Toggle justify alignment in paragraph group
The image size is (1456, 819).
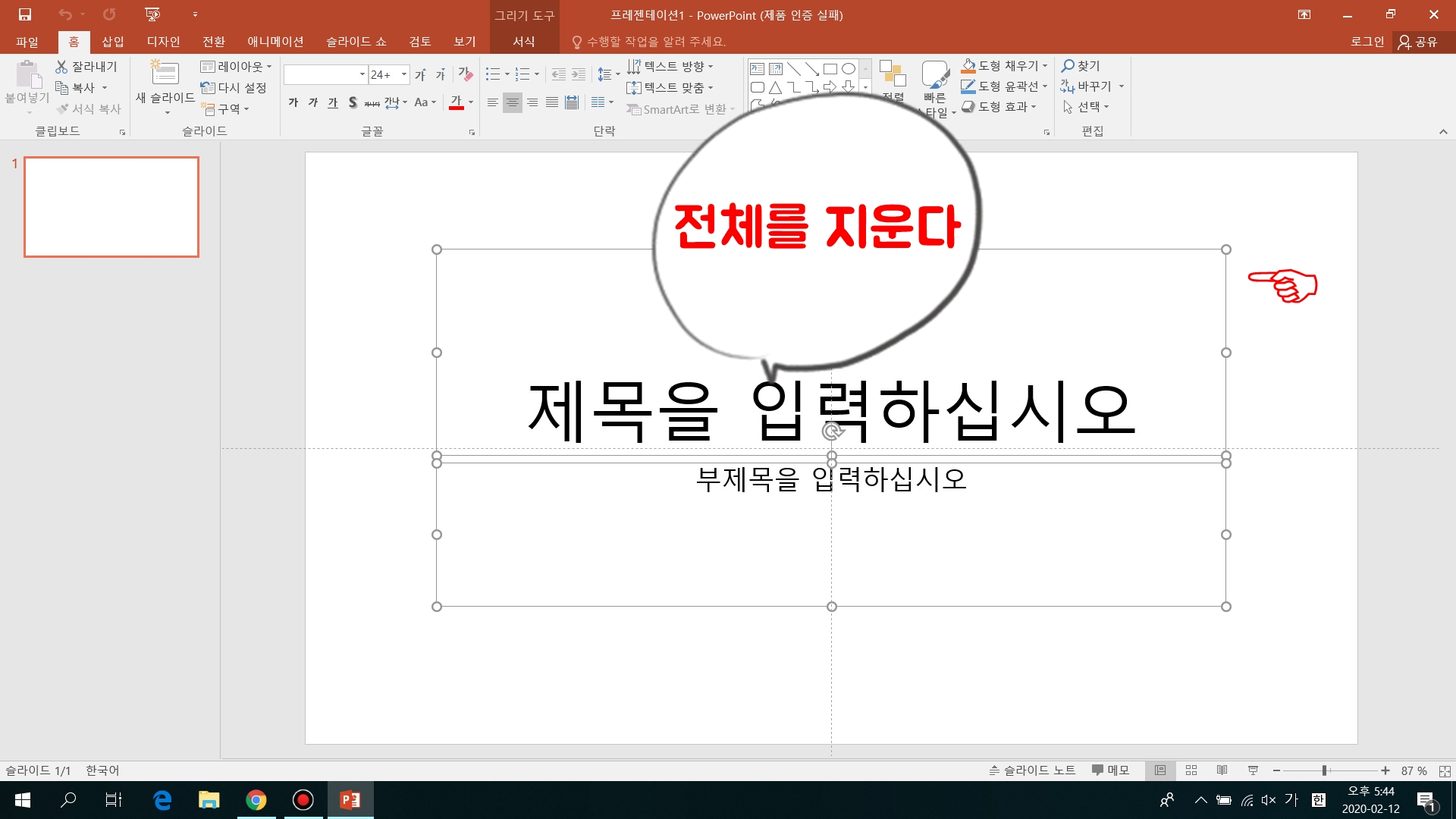coord(552,102)
